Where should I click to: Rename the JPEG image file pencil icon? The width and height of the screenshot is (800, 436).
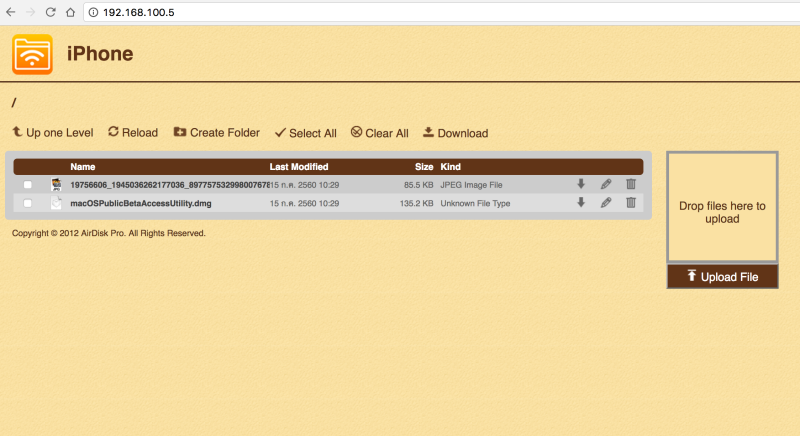pyautogui.click(x=606, y=184)
